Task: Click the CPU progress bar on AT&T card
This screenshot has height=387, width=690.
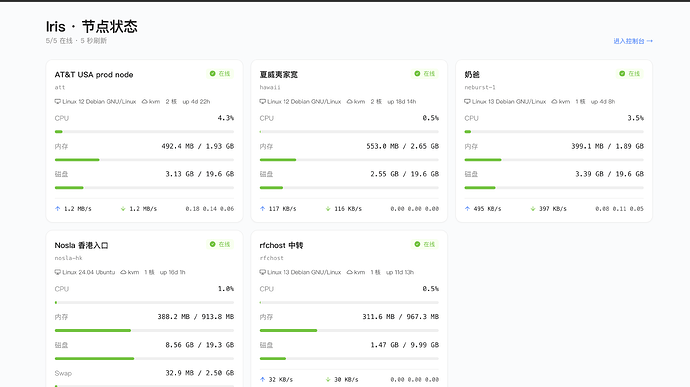Action: pos(144,132)
